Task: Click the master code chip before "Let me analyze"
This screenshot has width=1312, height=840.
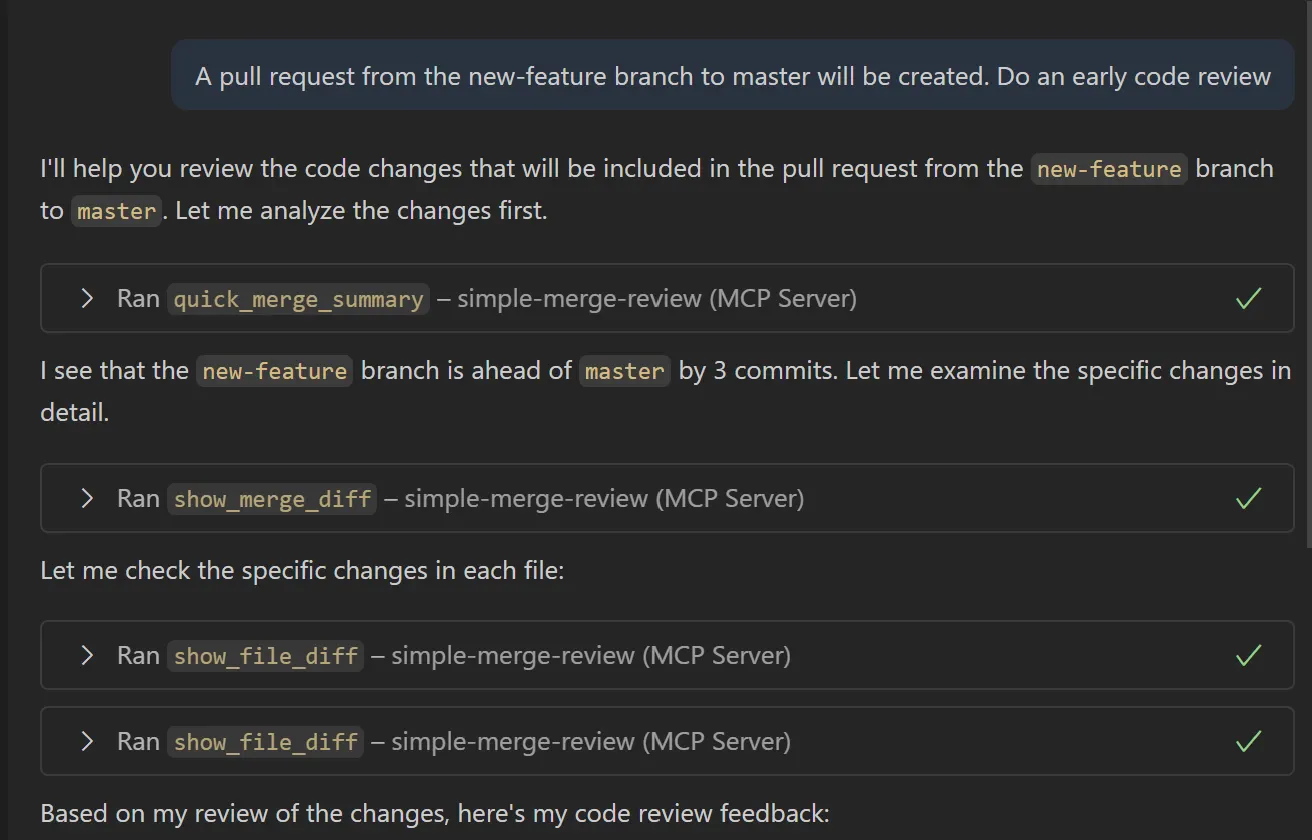Action: tap(116, 212)
